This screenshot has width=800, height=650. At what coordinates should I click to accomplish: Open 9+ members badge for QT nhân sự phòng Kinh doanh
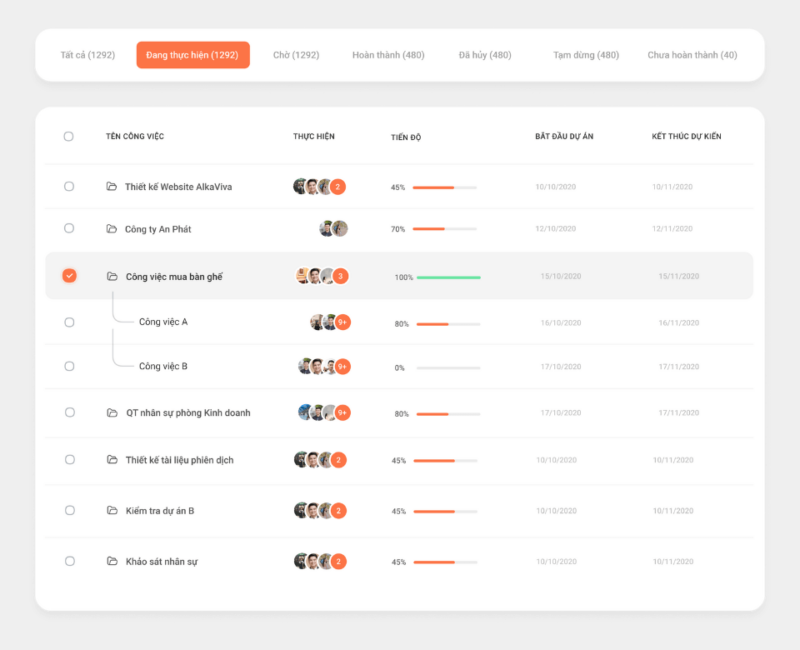(342, 412)
